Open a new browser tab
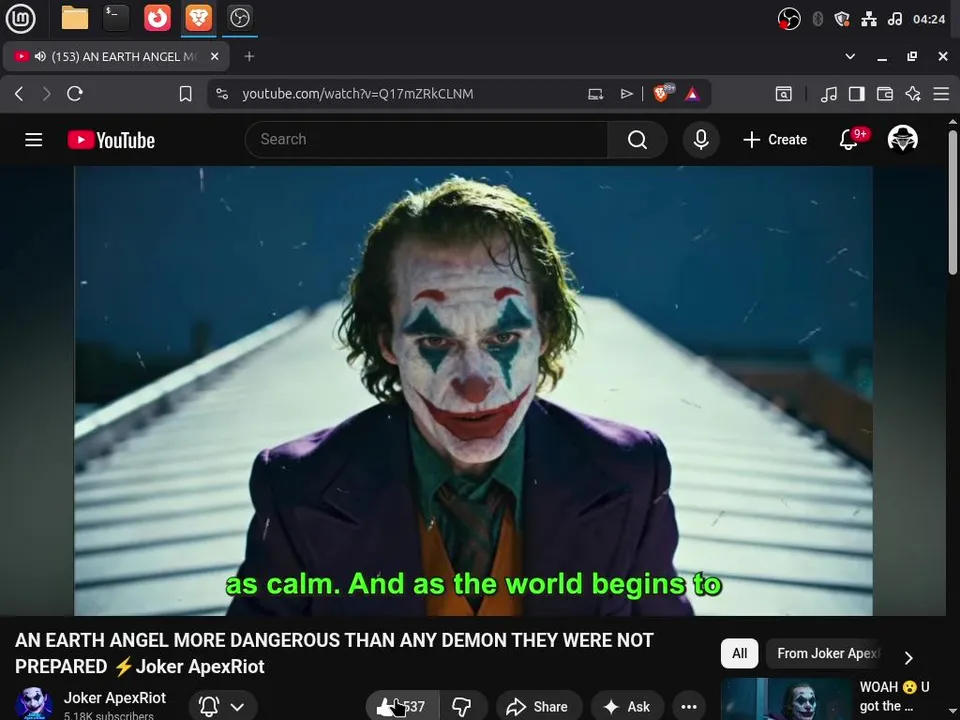The height and width of the screenshot is (720, 960). 249,56
